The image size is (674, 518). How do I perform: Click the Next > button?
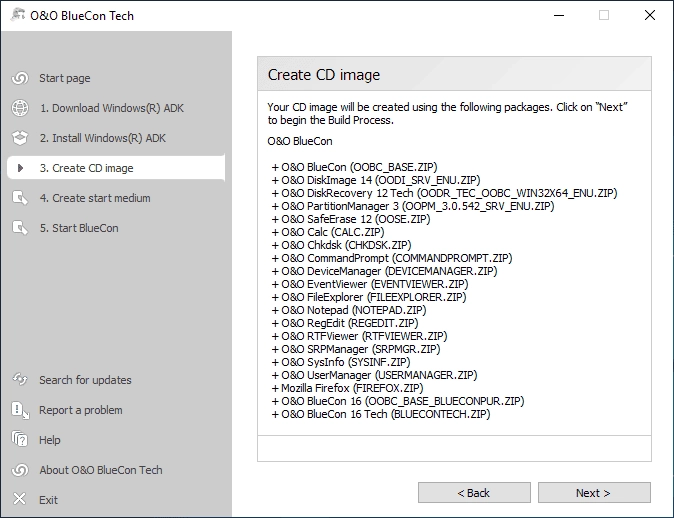(594, 493)
